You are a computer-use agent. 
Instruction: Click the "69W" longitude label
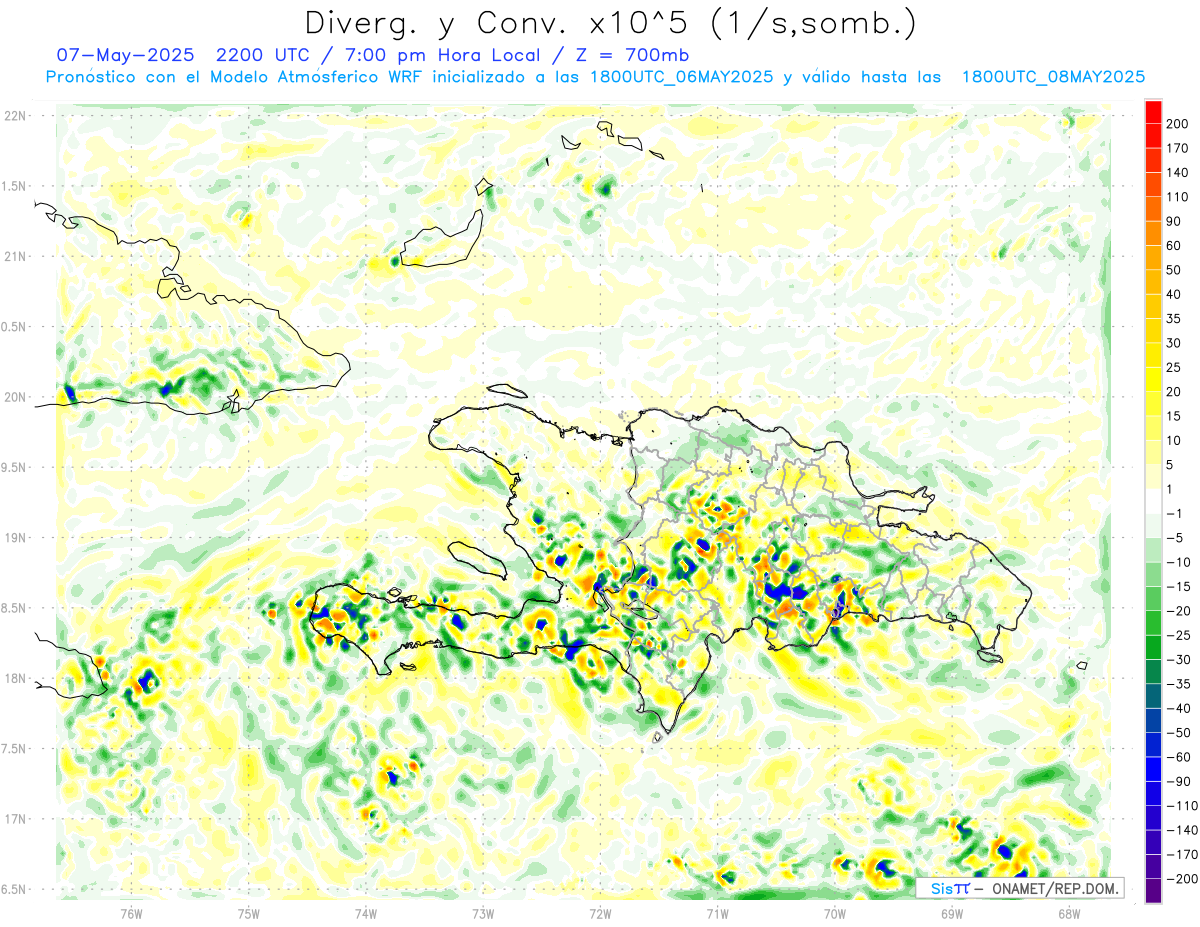click(952, 913)
